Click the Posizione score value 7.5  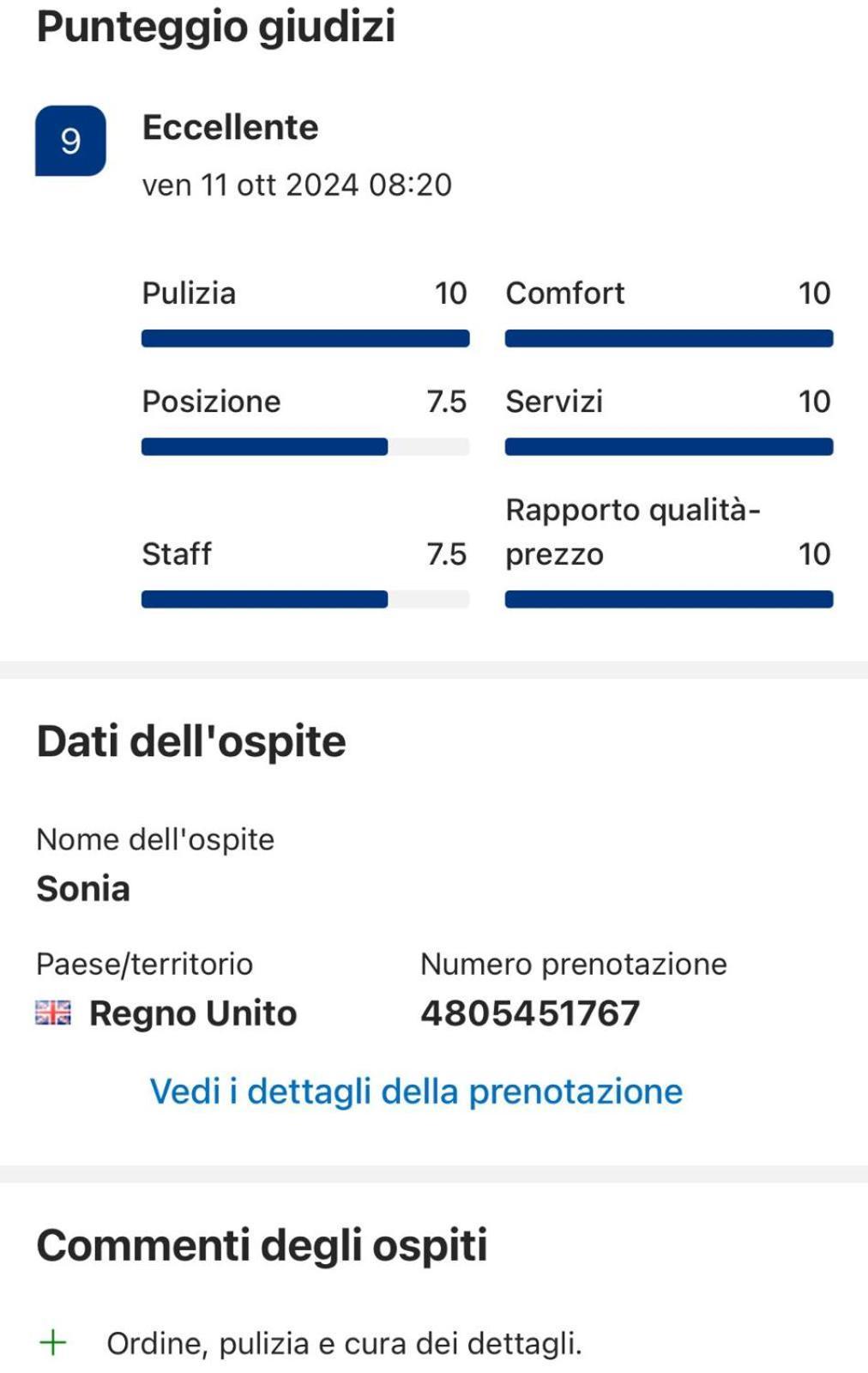coord(447,402)
